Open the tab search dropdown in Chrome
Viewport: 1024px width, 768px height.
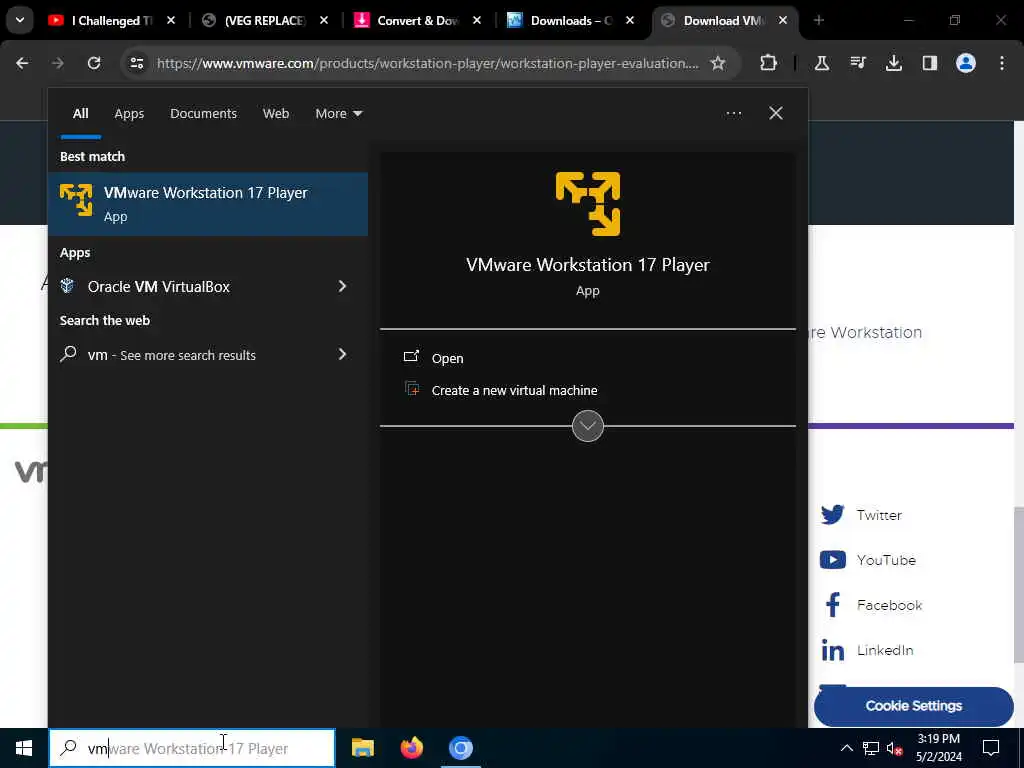pyautogui.click(x=20, y=20)
